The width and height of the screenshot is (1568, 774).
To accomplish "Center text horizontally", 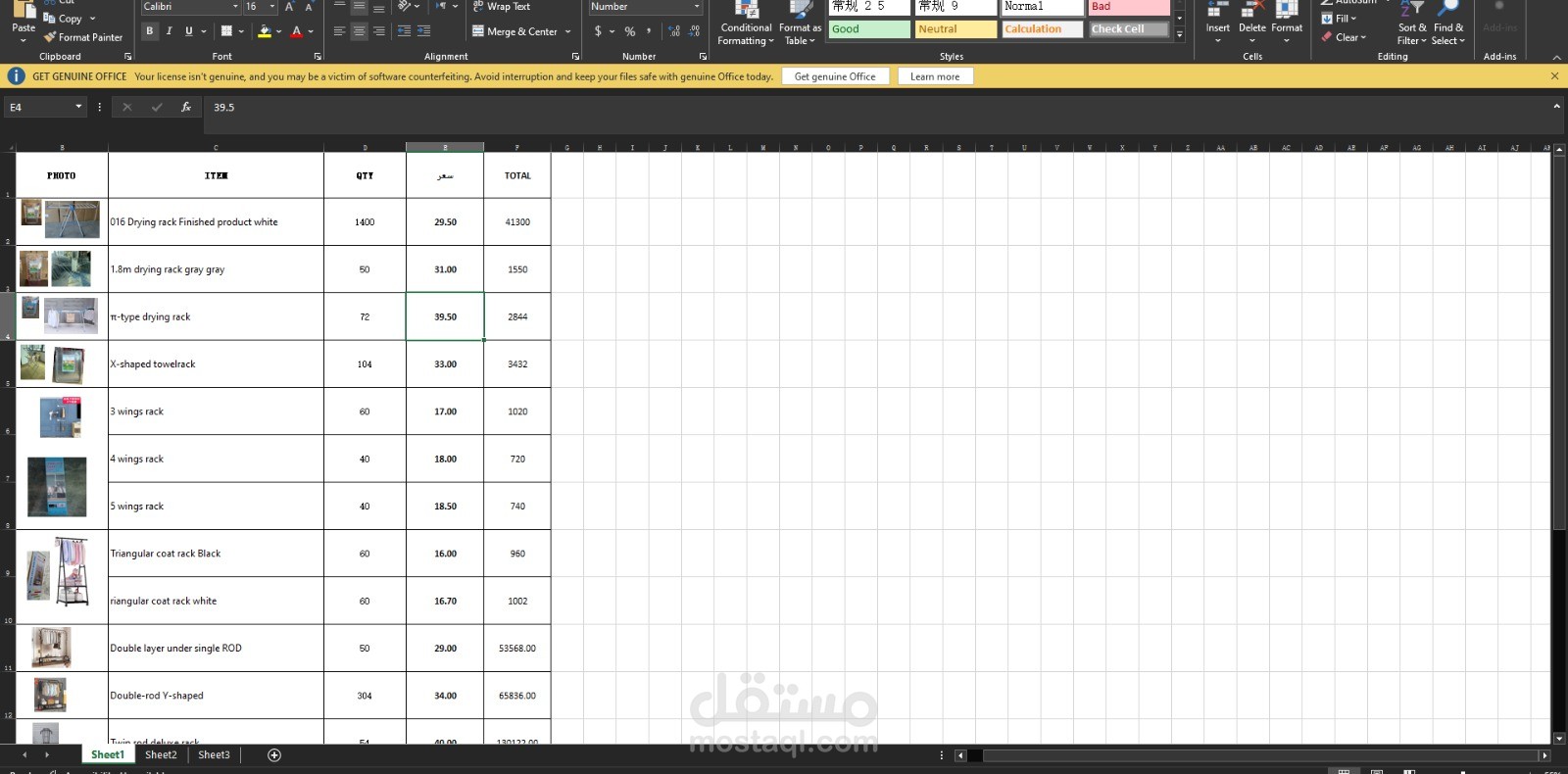I will 359,31.
